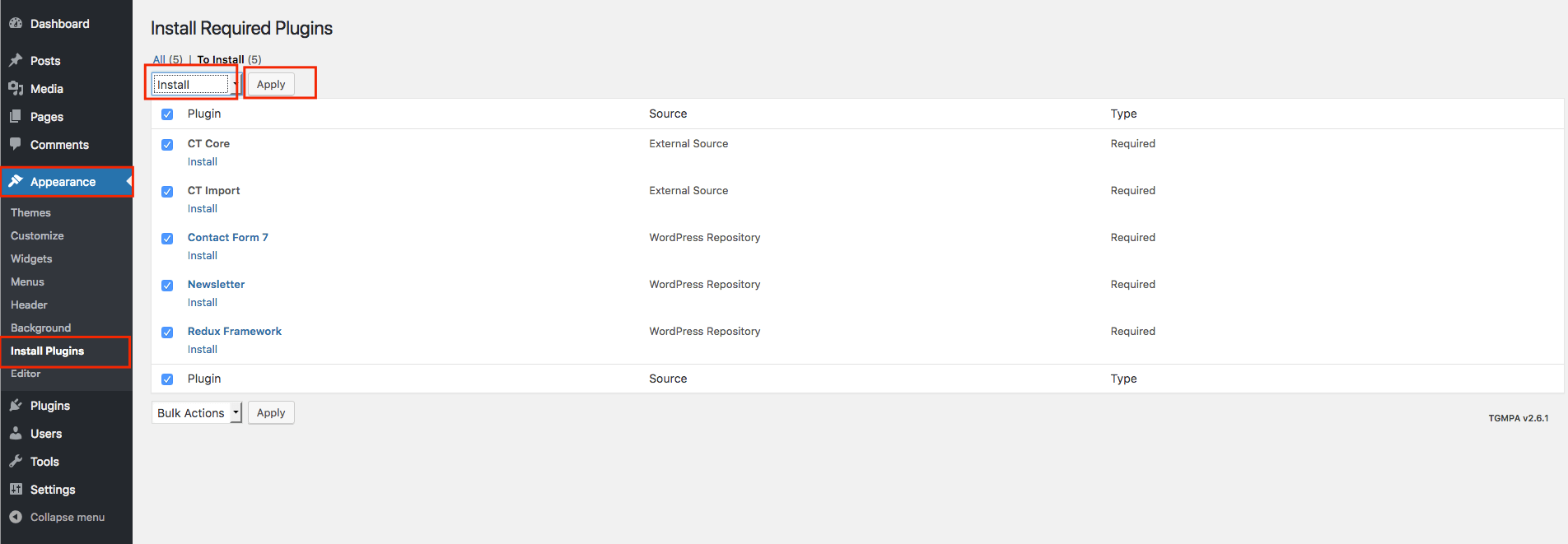Click the top Apply button

[271, 84]
